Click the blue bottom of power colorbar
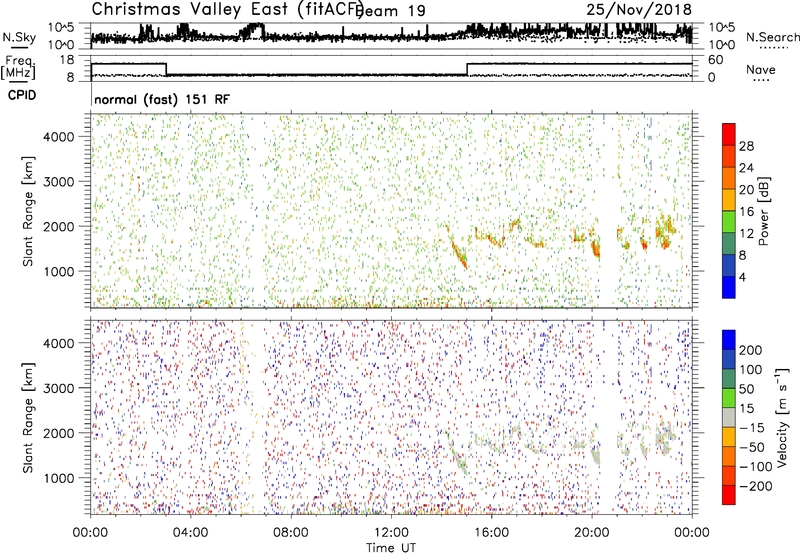The height and width of the screenshot is (554, 800). (729, 287)
